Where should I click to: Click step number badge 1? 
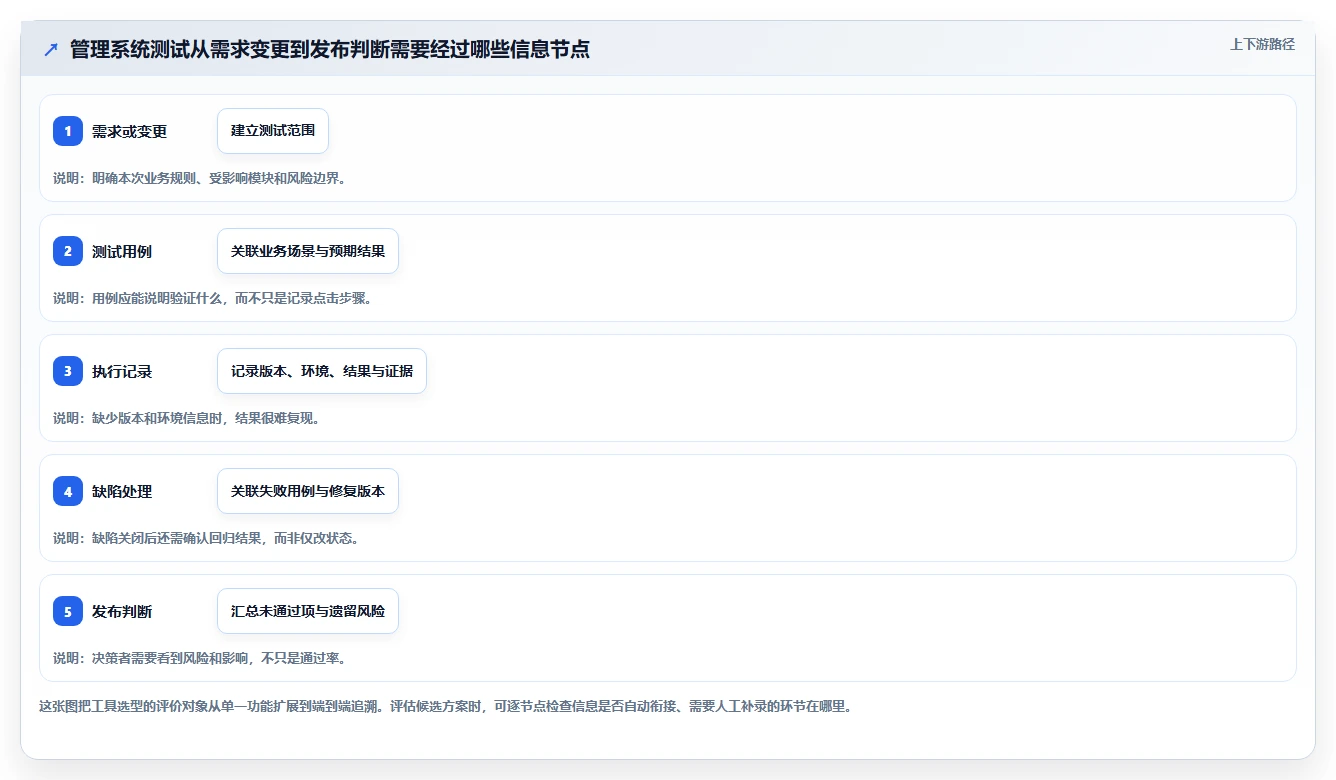[x=68, y=131]
